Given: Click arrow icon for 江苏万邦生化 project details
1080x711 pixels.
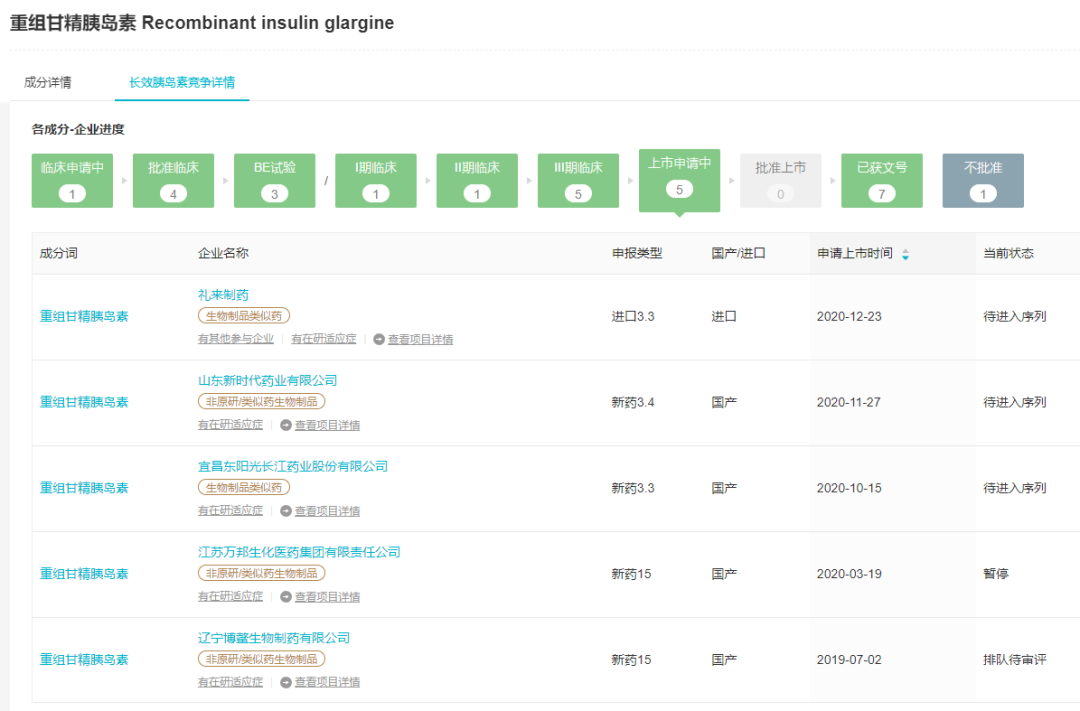Looking at the screenshot, I should point(286,597).
